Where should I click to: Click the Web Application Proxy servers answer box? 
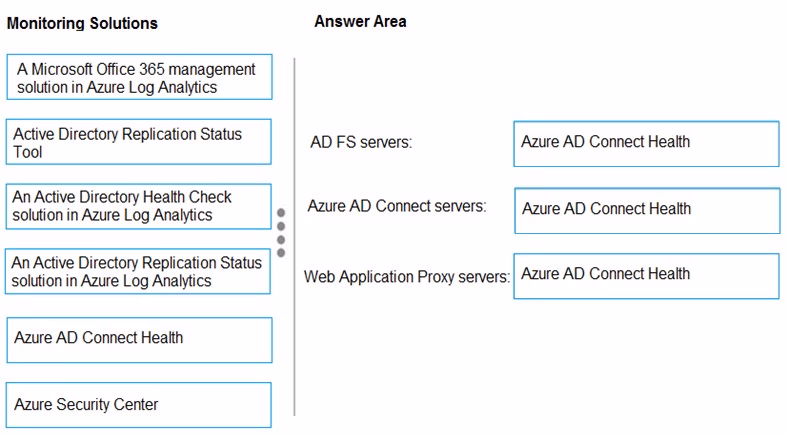pos(647,276)
